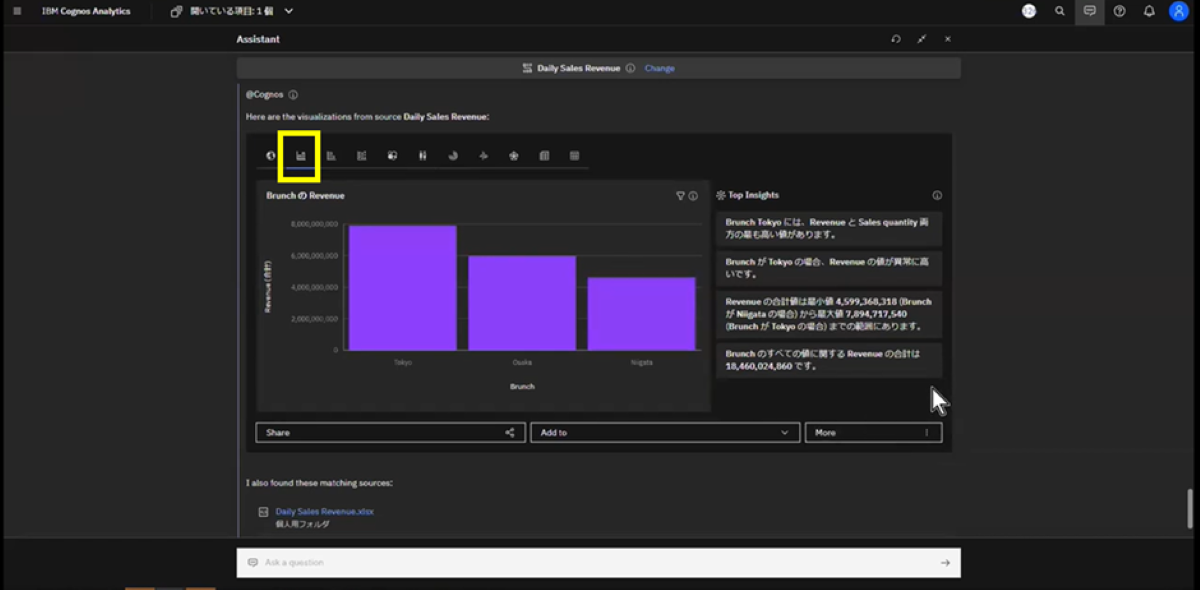Open the chart filter funnel icon
The image size is (1200, 590).
(x=680, y=196)
